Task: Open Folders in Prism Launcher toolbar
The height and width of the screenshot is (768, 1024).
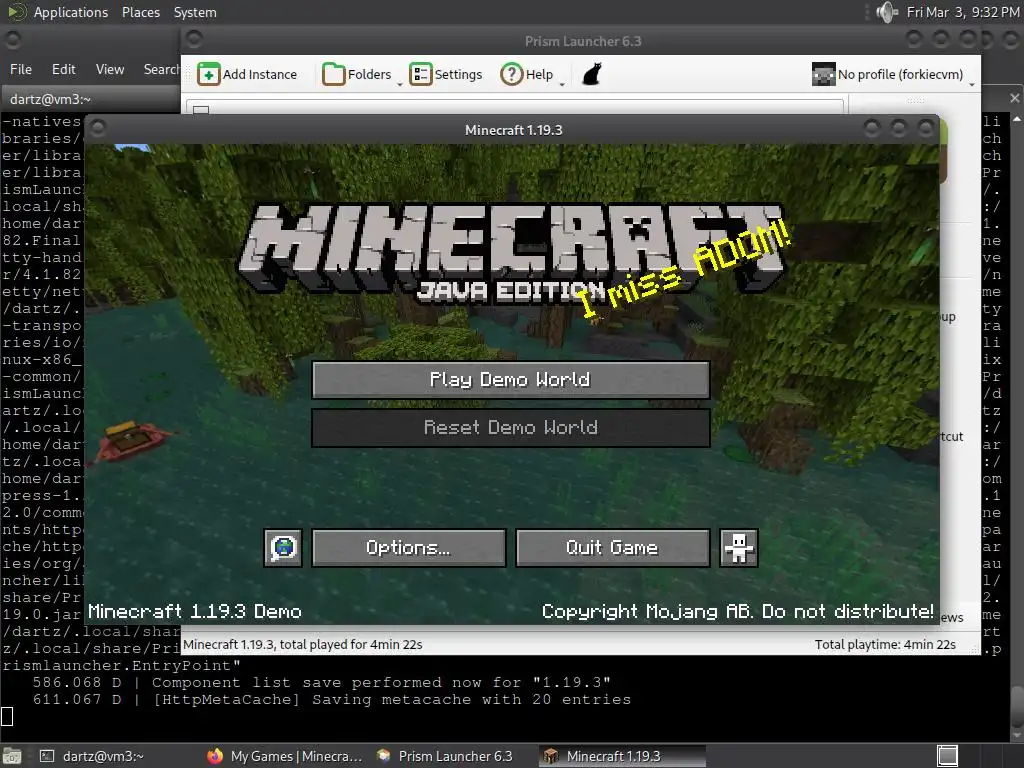Action: point(357,74)
